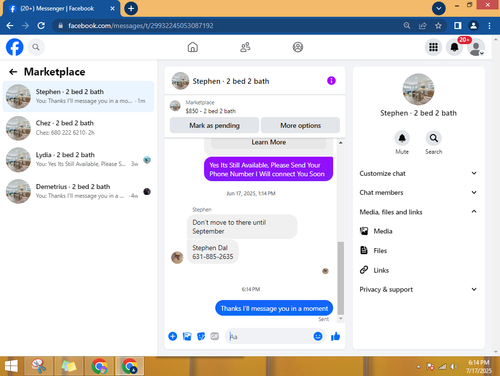
Task: Click the back arrow beside Marketplace
Action: (13, 72)
